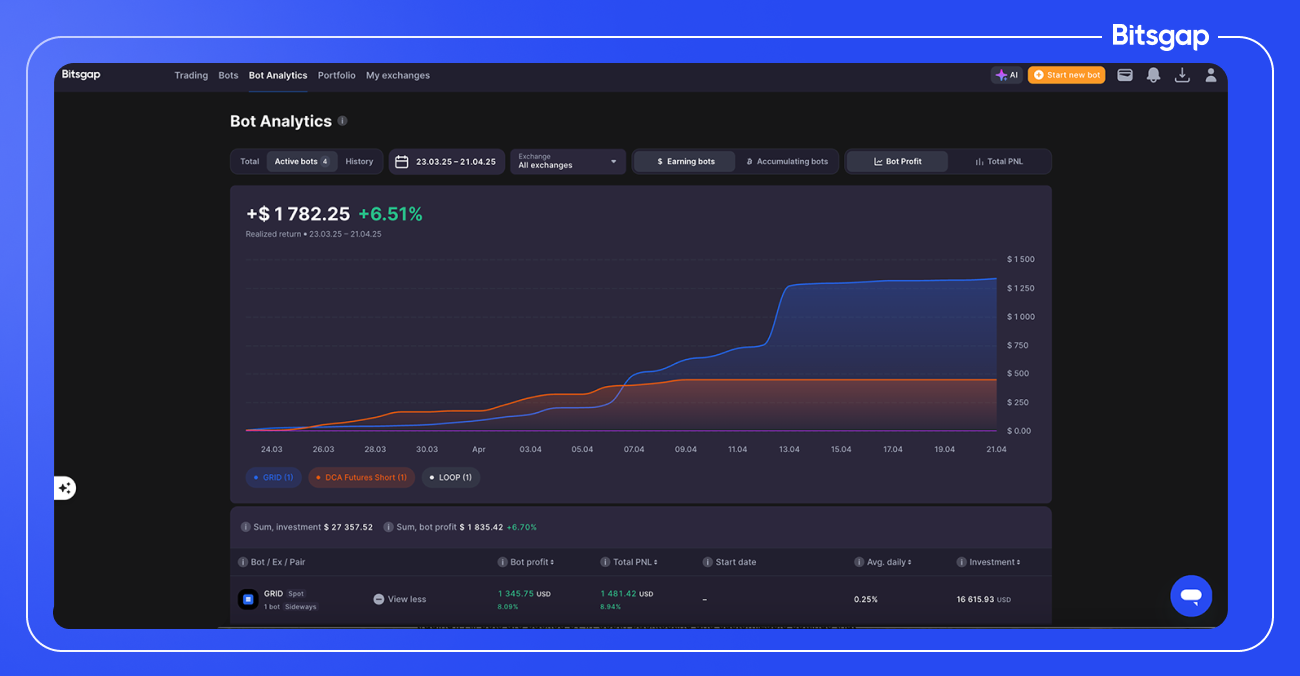Click the Bitsgap logo in the navbar

81,75
